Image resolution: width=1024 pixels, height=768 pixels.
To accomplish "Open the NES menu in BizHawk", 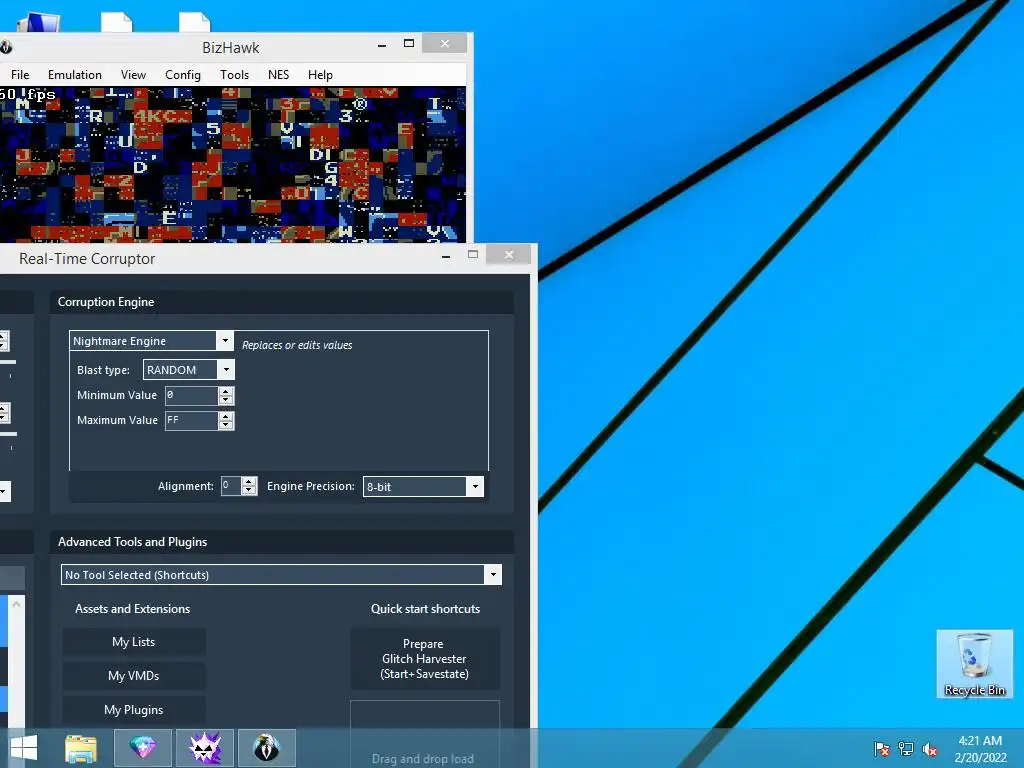I will tap(278, 74).
